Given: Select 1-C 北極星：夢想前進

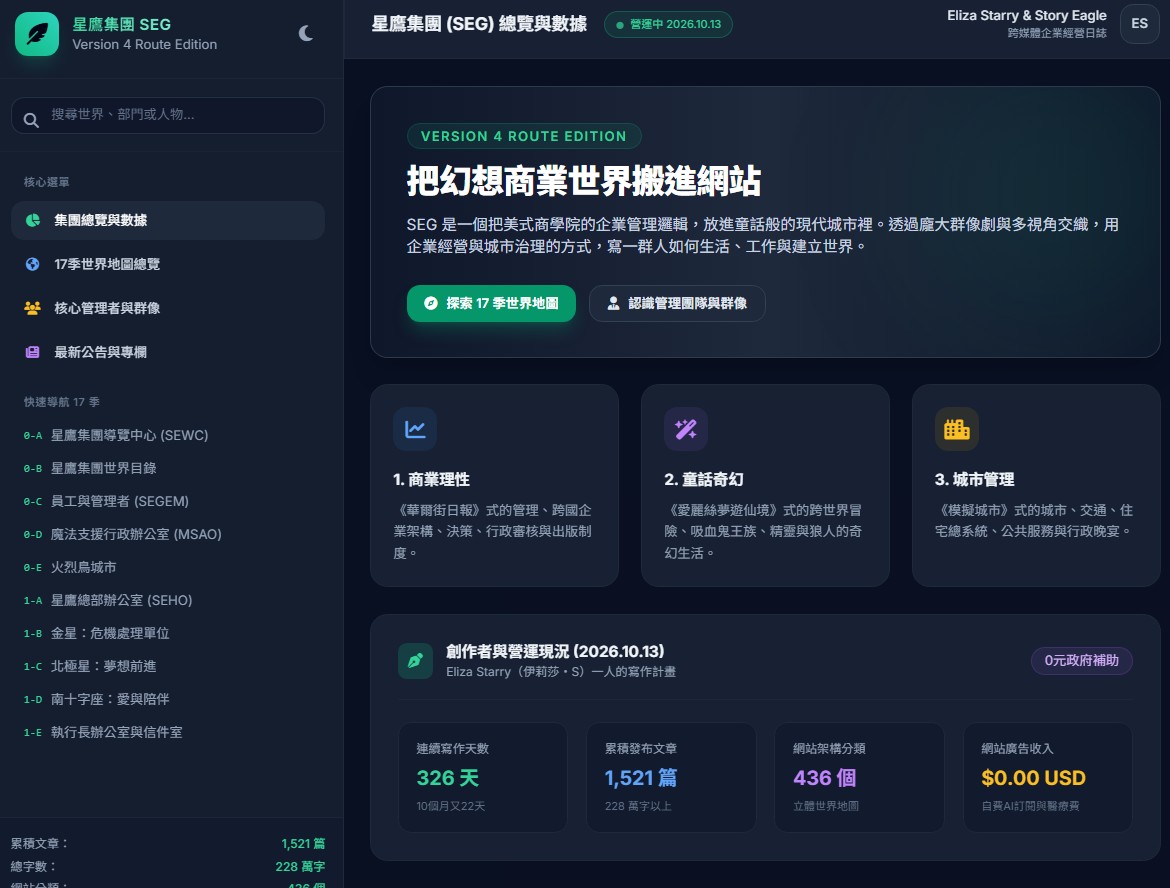Looking at the screenshot, I should (x=168, y=666).
